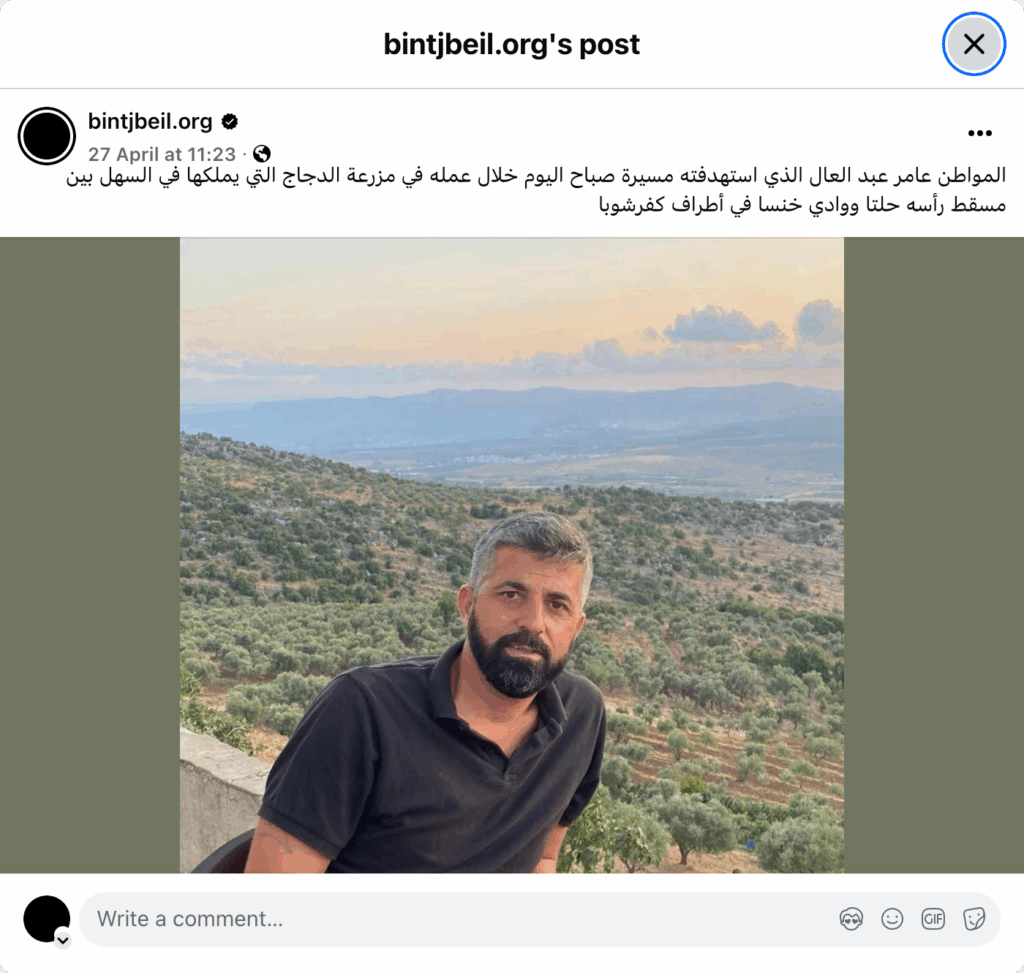The image size is (1024, 973).
Task: Open the three-dot post options menu
Action: tap(980, 133)
